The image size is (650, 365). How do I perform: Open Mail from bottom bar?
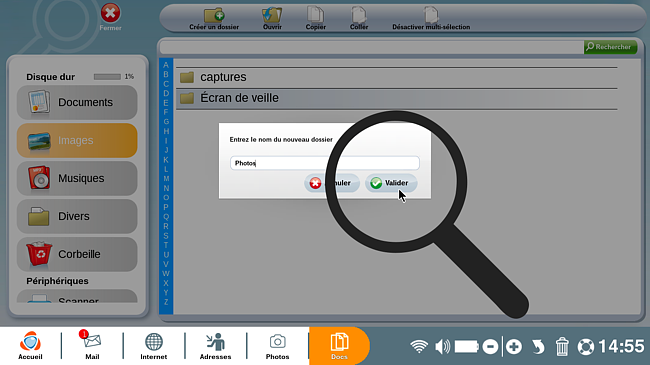pyautogui.click(x=92, y=346)
